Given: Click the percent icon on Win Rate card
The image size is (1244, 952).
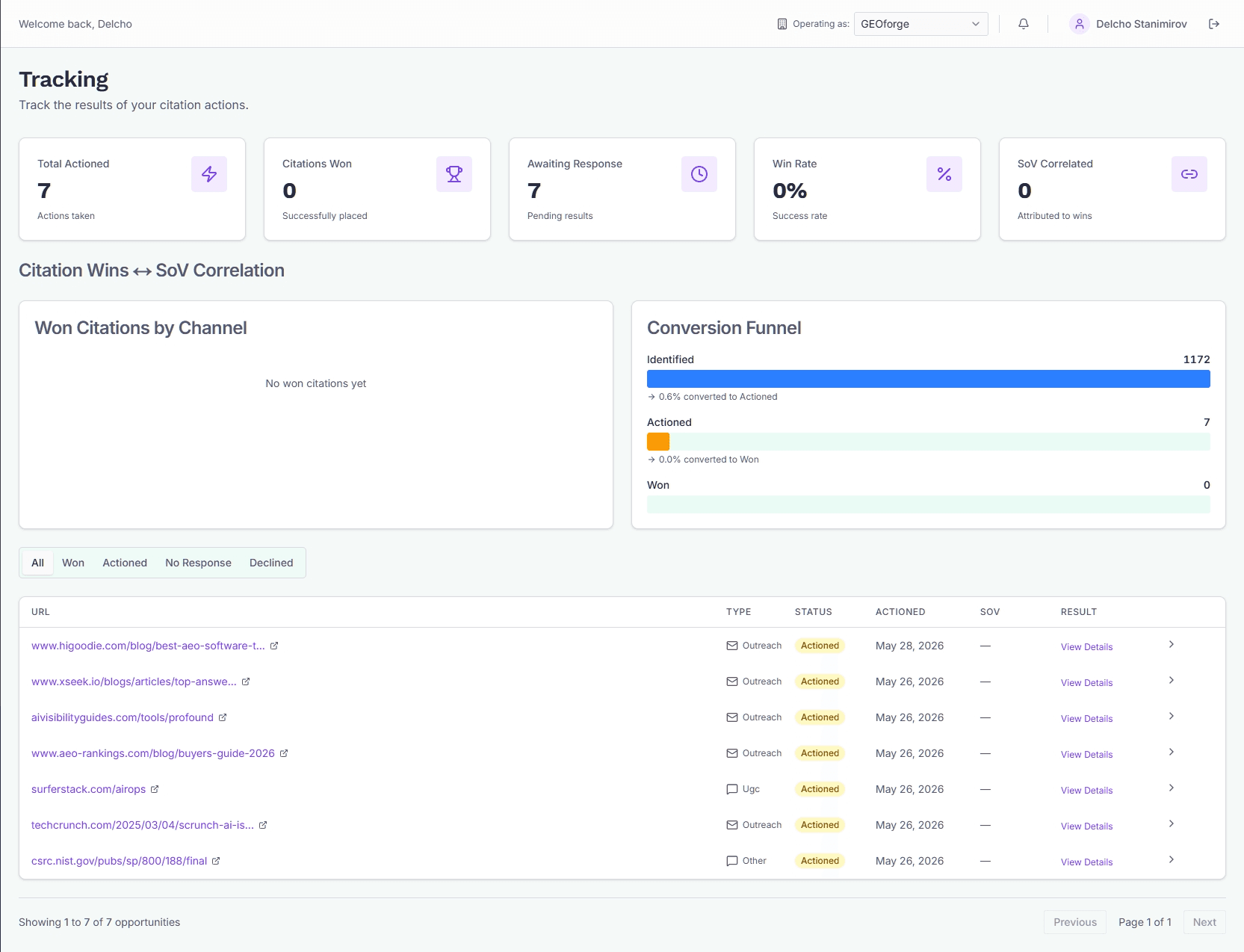Looking at the screenshot, I should 944,174.
